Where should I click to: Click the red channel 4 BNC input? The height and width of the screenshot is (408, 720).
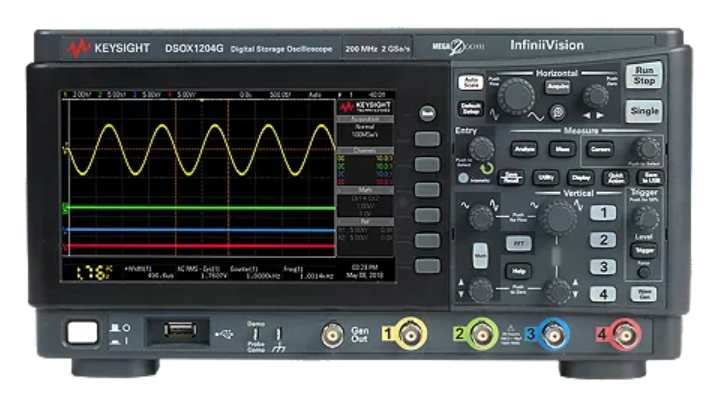pyautogui.click(x=626, y=335)
